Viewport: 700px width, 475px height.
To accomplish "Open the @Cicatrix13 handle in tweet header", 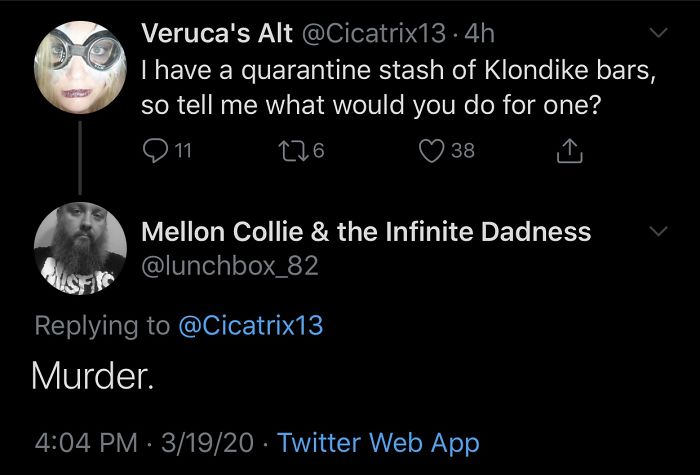I will (x=373, y=34).
